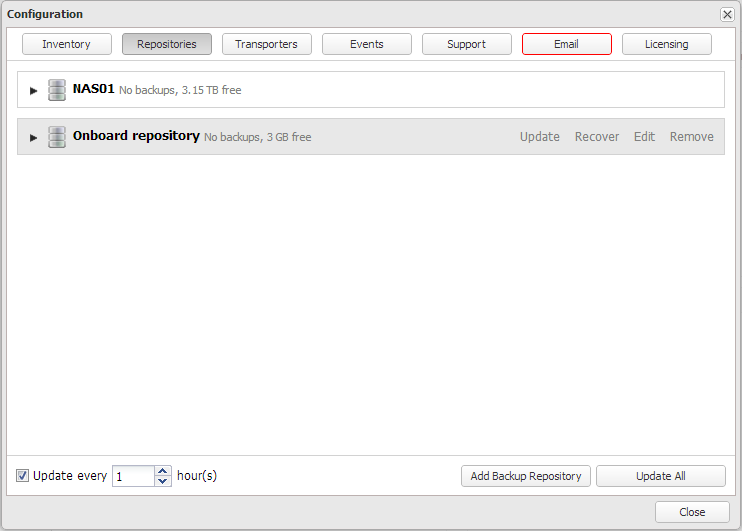Select the Email tab

coord(567,44)
